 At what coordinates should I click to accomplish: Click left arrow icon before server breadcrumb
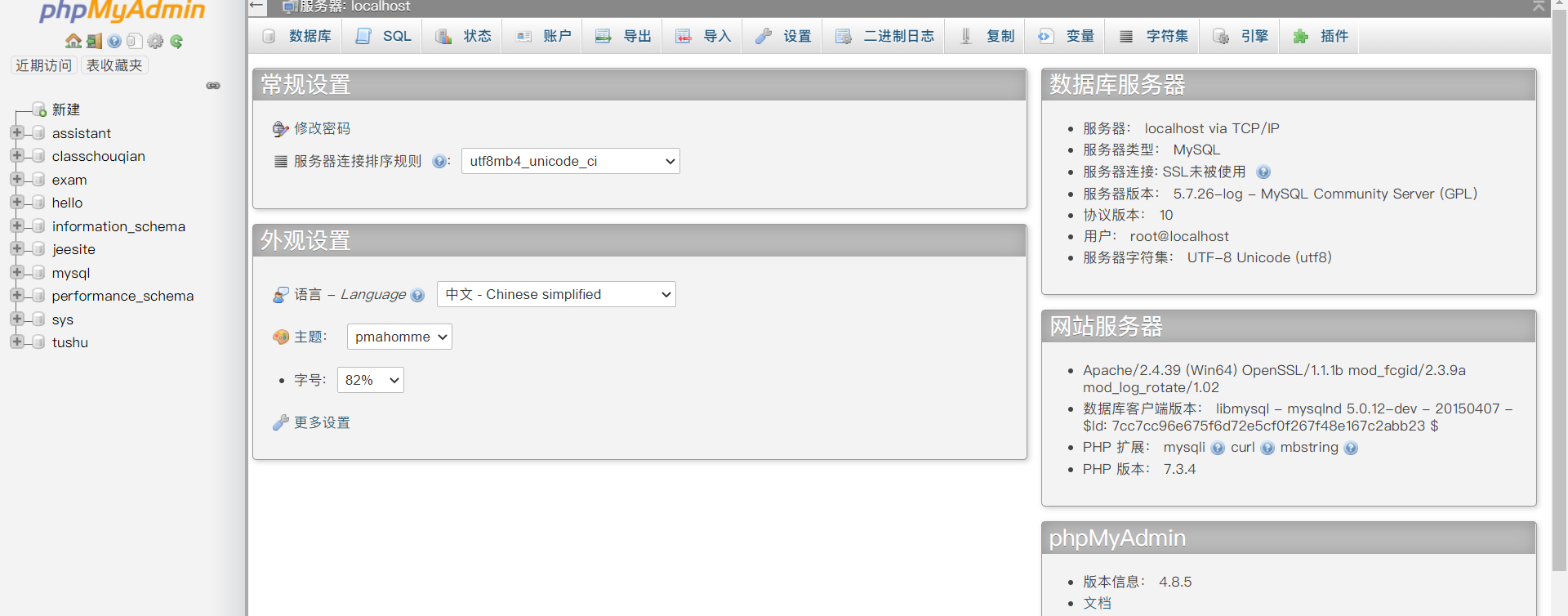(257, 6)
